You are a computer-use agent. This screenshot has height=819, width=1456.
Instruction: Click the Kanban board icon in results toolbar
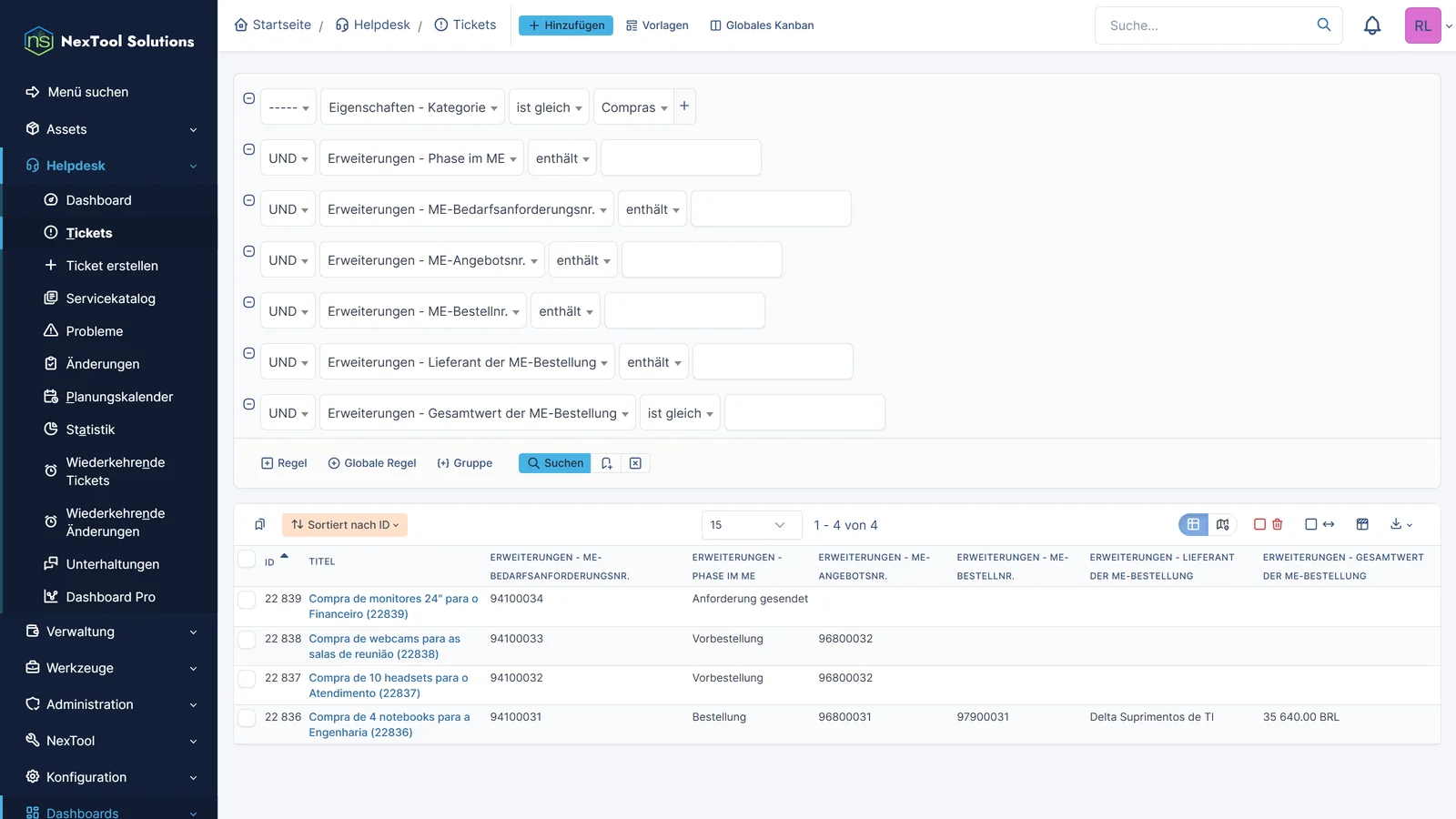tap(1362, 524)
